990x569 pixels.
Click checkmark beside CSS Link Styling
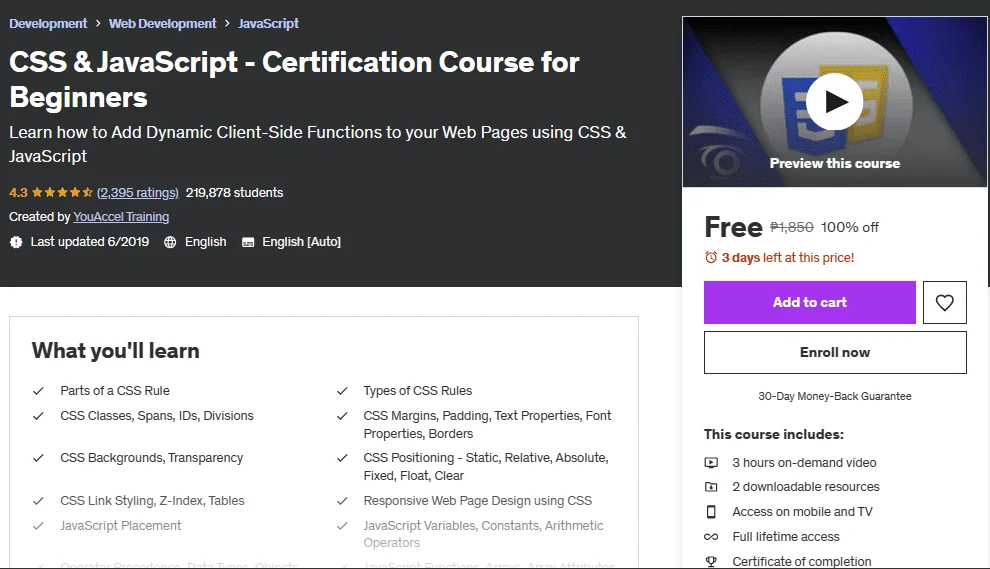[x=39, y=501]
